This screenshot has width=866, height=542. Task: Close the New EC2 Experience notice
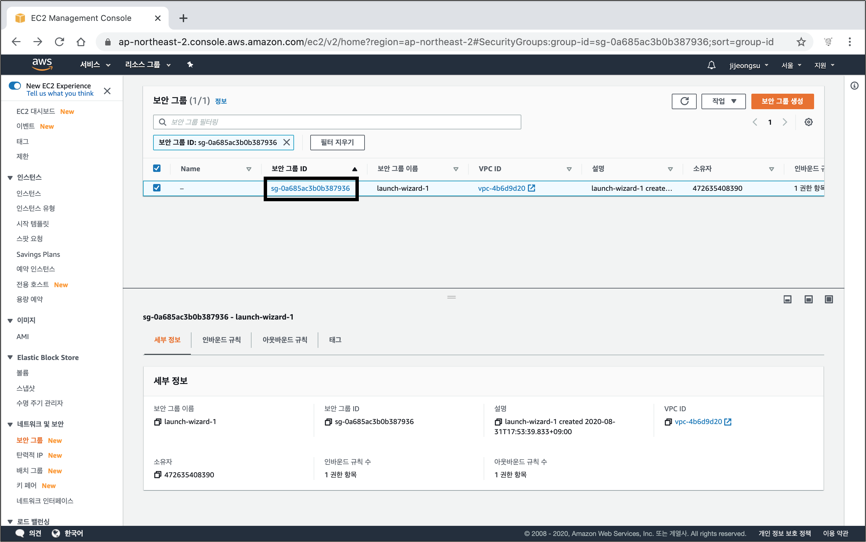[107, 91]
